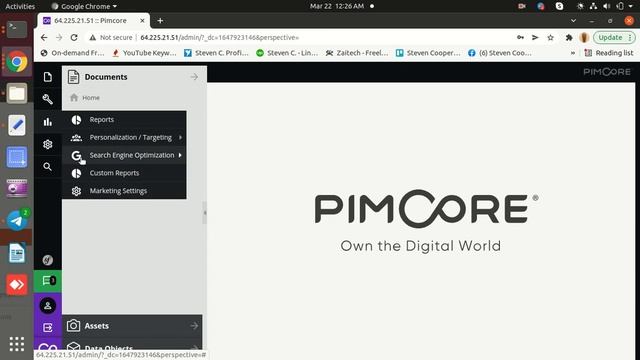Go back in Chrome
This screenshot has height=360, width=640.
44,38
